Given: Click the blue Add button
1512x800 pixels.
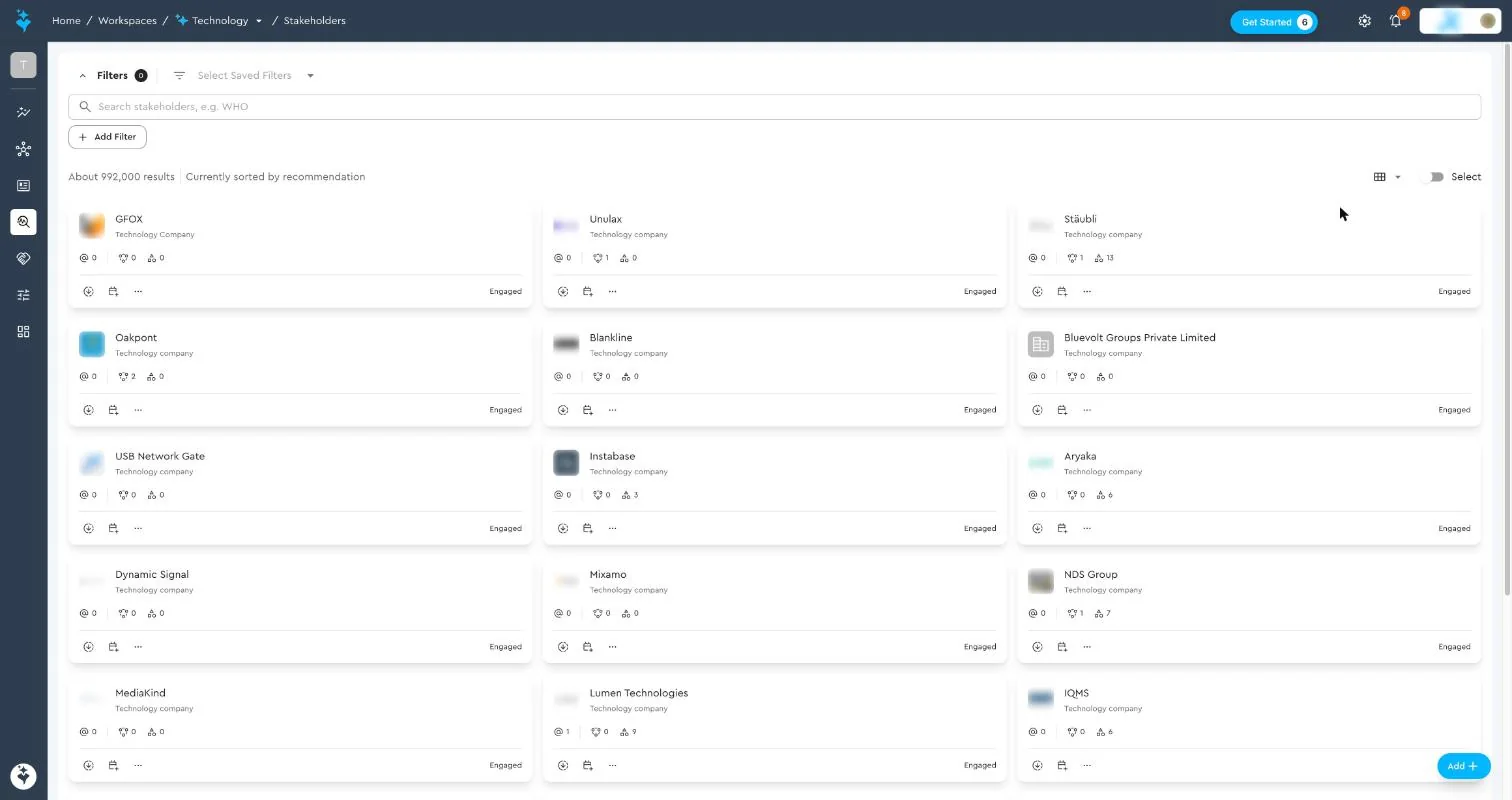Looking at the screenshot, I should pyautogui.click(x=1463, y=766).
